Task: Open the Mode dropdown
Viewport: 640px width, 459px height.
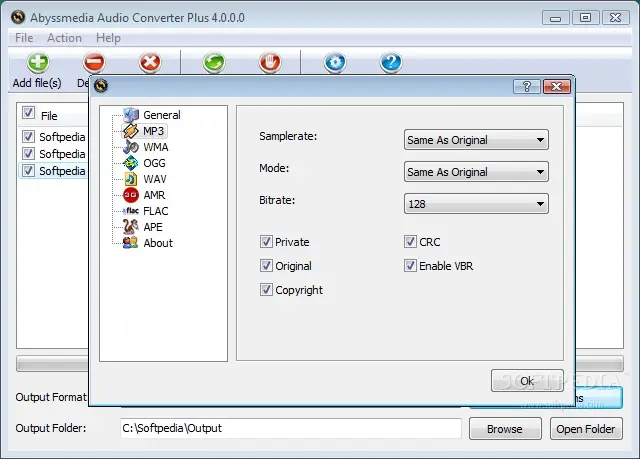Action: point(476,172)
